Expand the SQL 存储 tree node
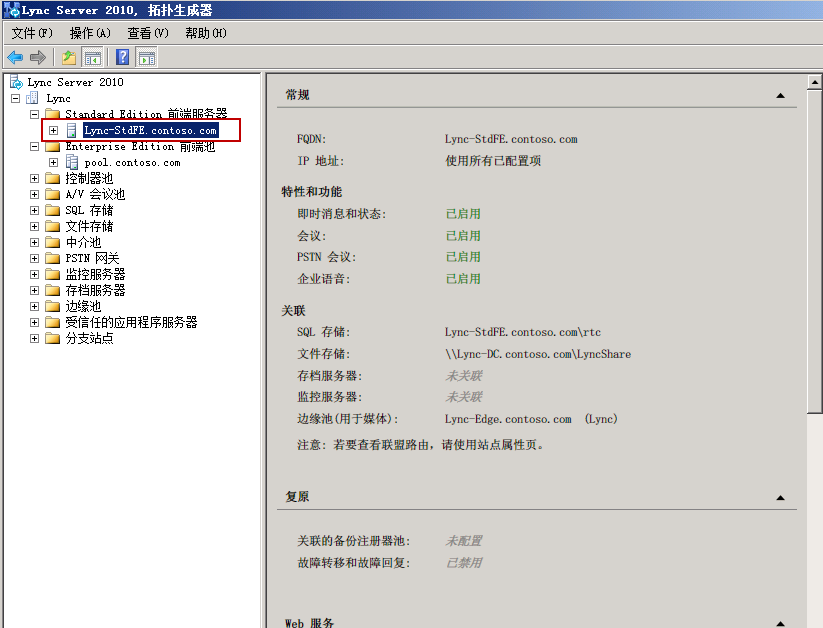 (35, 211)
